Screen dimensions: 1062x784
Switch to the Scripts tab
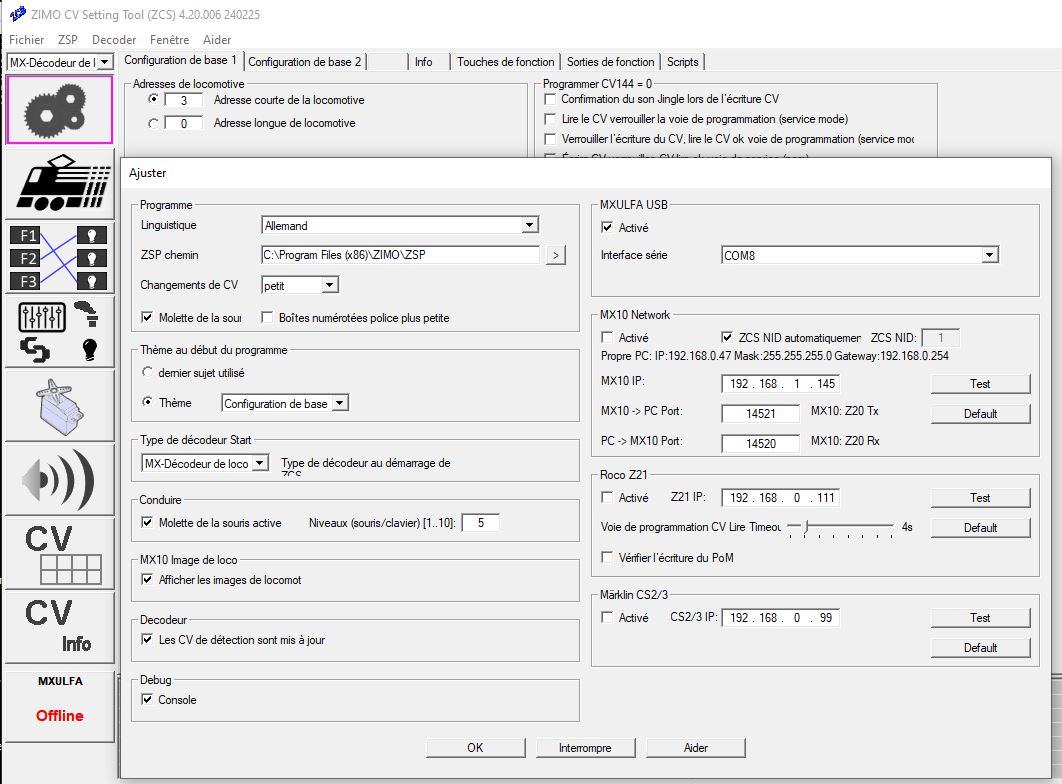tap(682, 62)
